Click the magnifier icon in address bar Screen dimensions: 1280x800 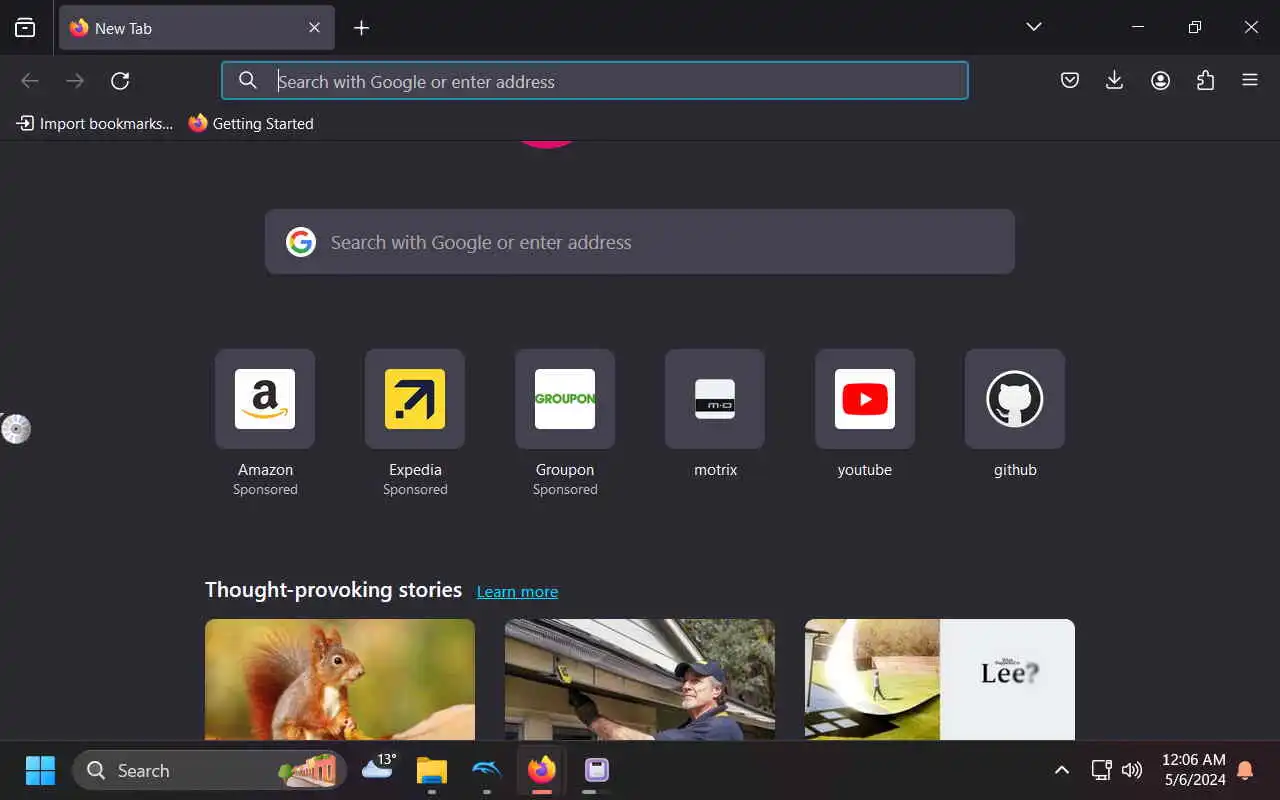(x=248, y=81)
